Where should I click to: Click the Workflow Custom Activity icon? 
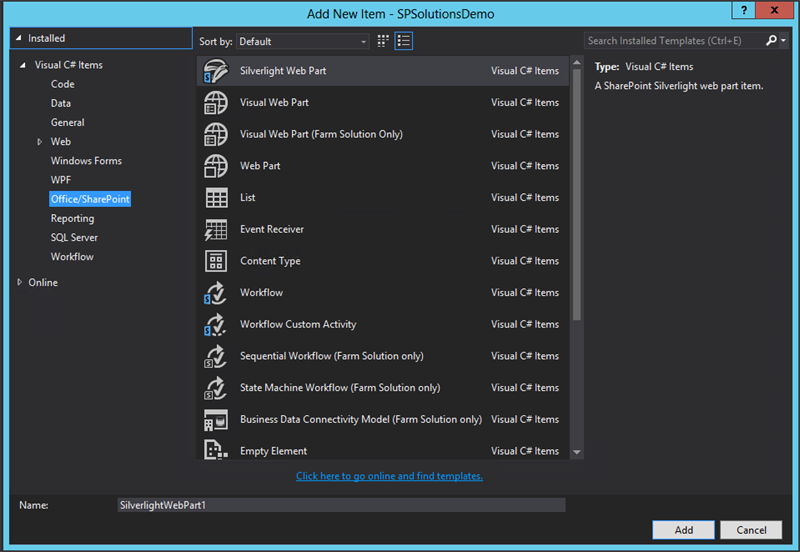click(215, 325)
